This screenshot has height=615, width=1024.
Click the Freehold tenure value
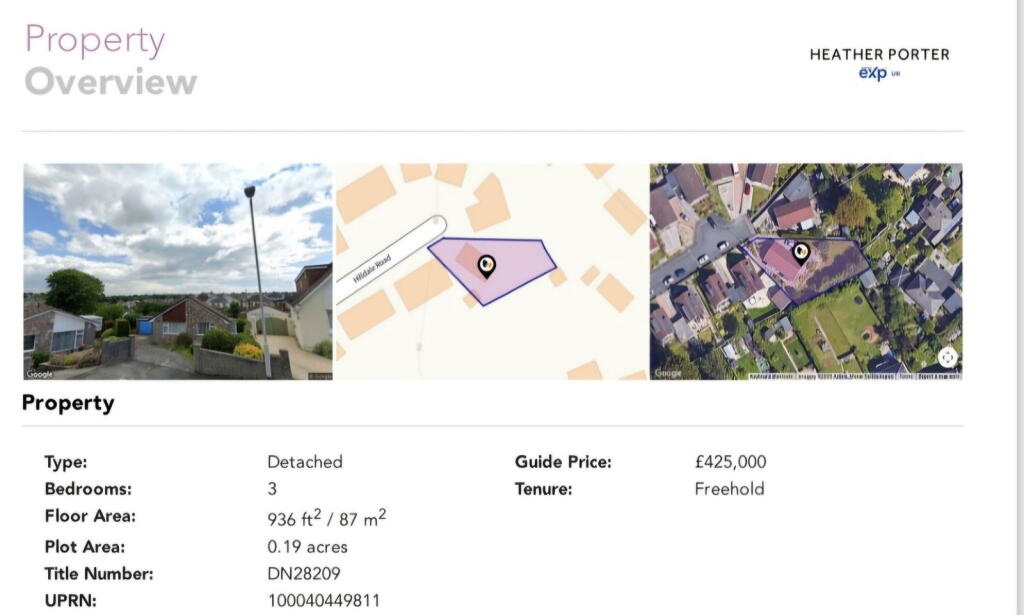[x=729, y=489]
